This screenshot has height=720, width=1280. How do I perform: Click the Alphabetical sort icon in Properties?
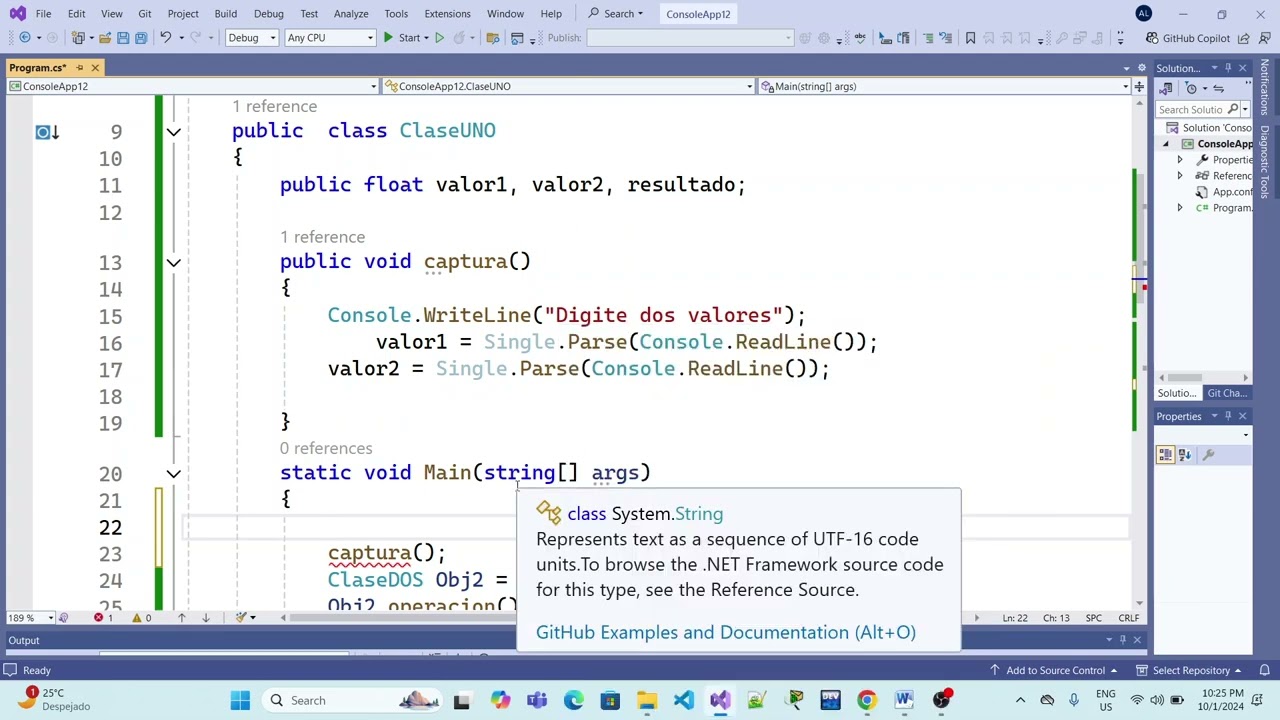1185,455
